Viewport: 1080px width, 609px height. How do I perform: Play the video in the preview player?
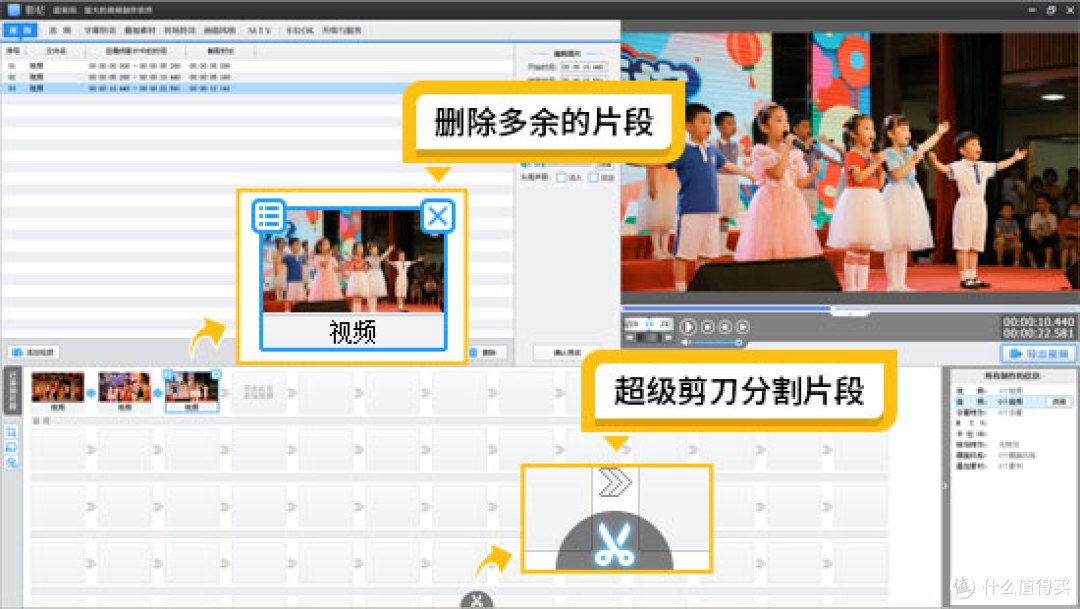pyautogui.click(x=687, y=327)
